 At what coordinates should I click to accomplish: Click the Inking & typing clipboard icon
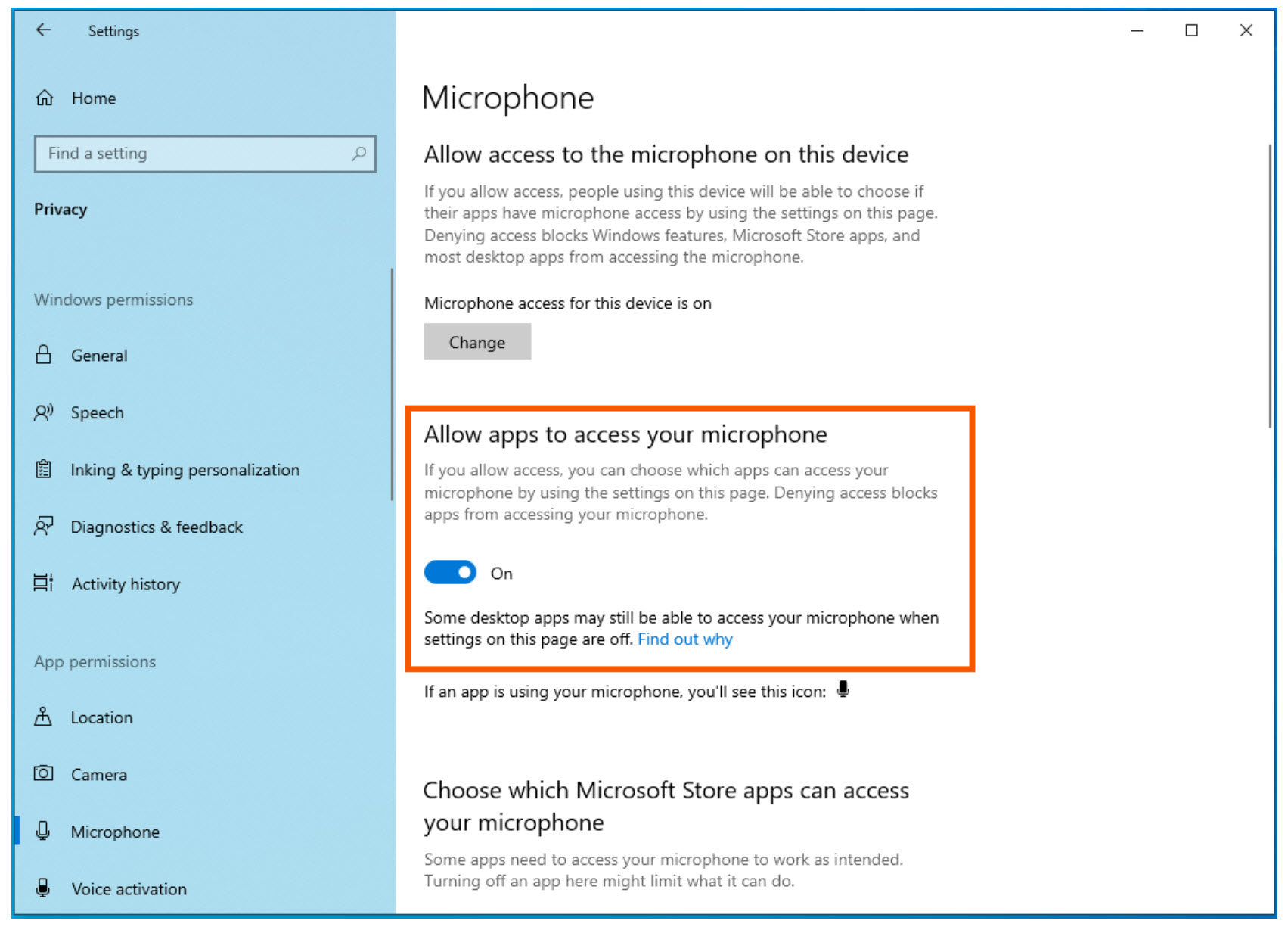point(44,470)
